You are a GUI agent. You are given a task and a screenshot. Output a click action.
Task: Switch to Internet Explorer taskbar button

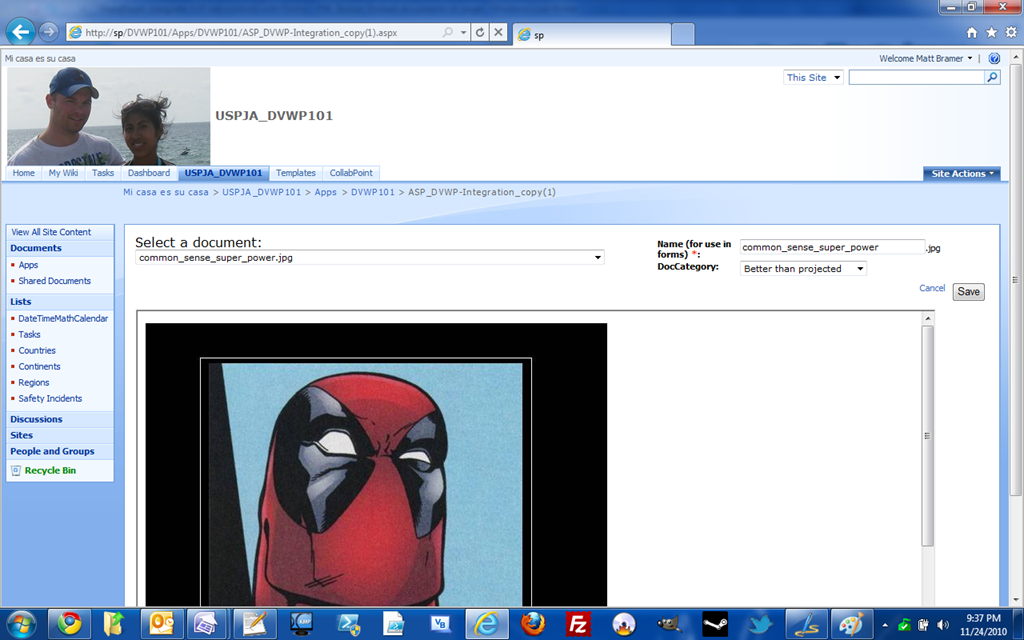coord(487,624)
